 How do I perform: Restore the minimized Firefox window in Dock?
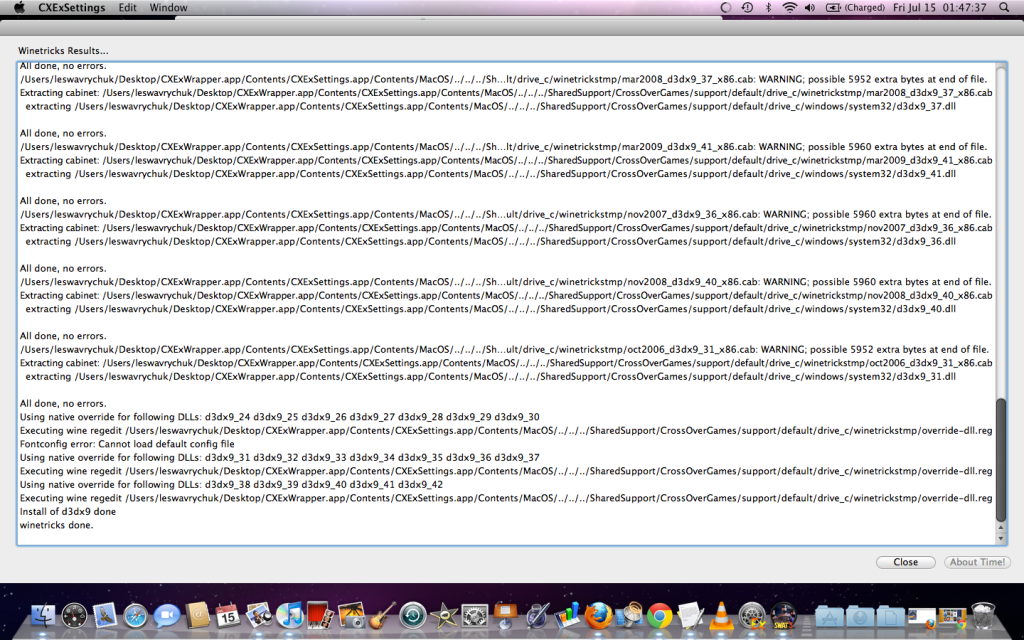[x=922, y=617]
